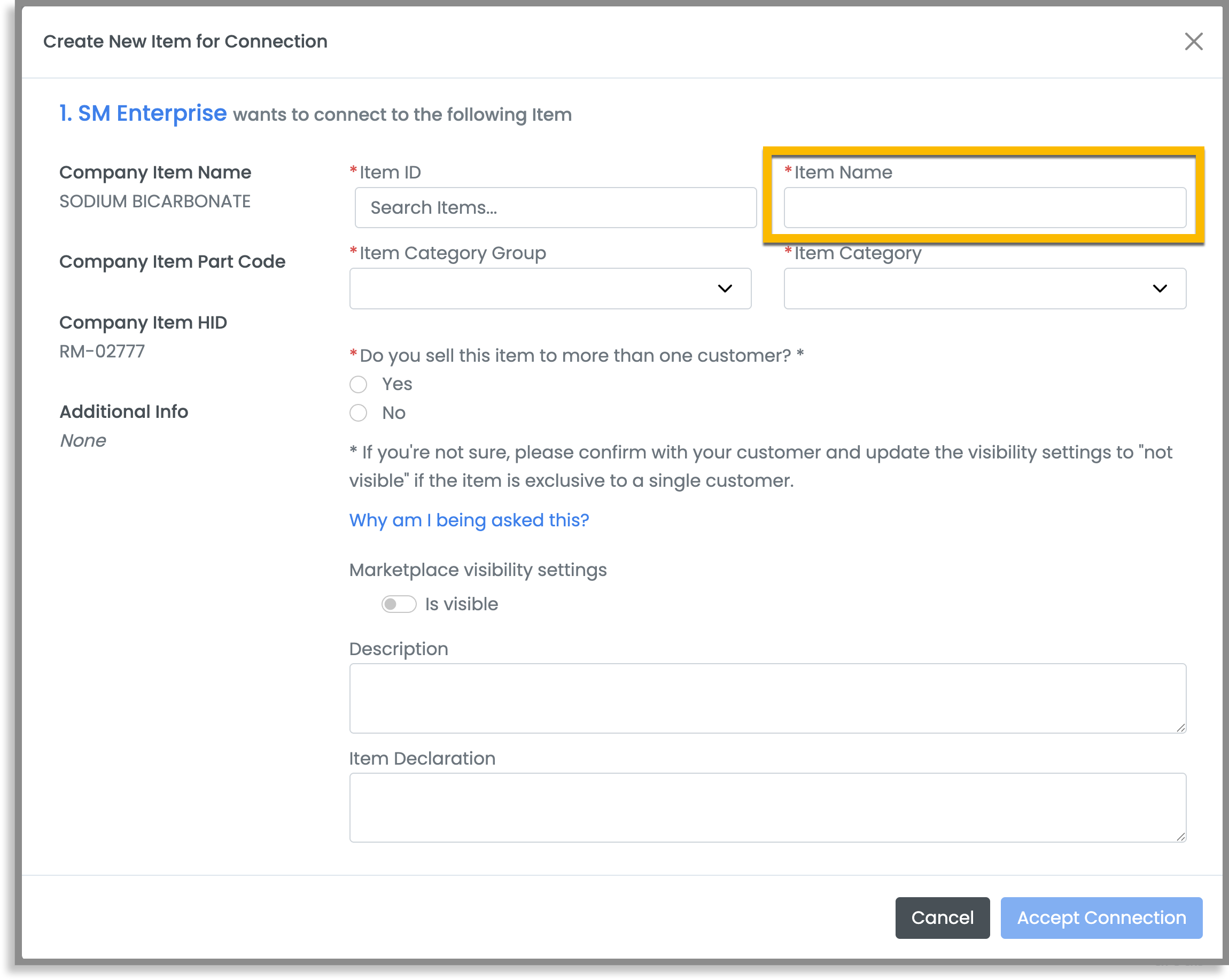Viewport: 1229px width, 980px height.
Task: Click the Item Declaration resize handle corner
Action: (x=1180, y=836)
